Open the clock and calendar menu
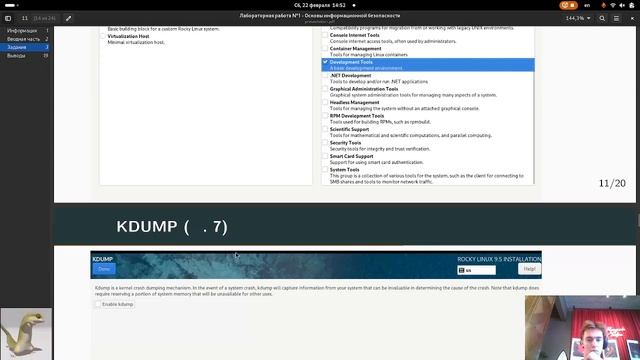The height and width of the screenshot is (360, 640). click(x=320, y=5)
